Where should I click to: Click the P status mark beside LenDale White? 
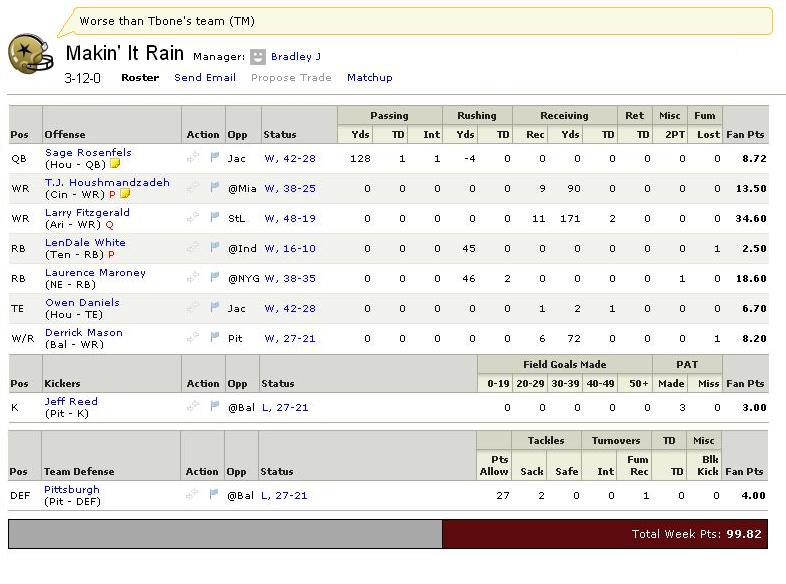(111, 255)
